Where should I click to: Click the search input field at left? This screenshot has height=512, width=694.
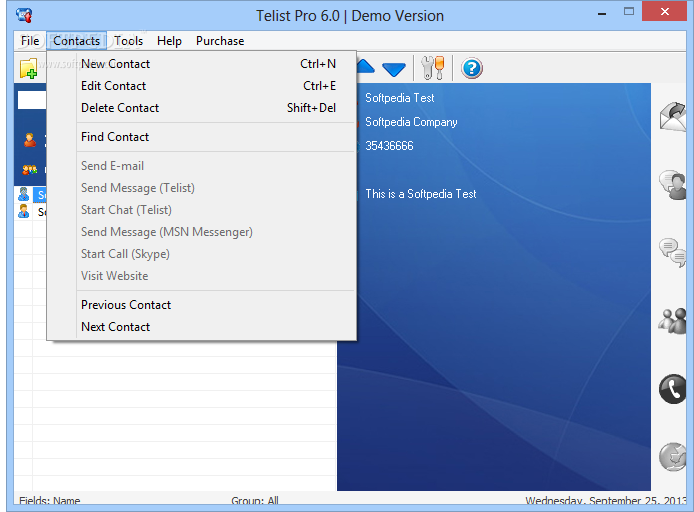(32, 100)
